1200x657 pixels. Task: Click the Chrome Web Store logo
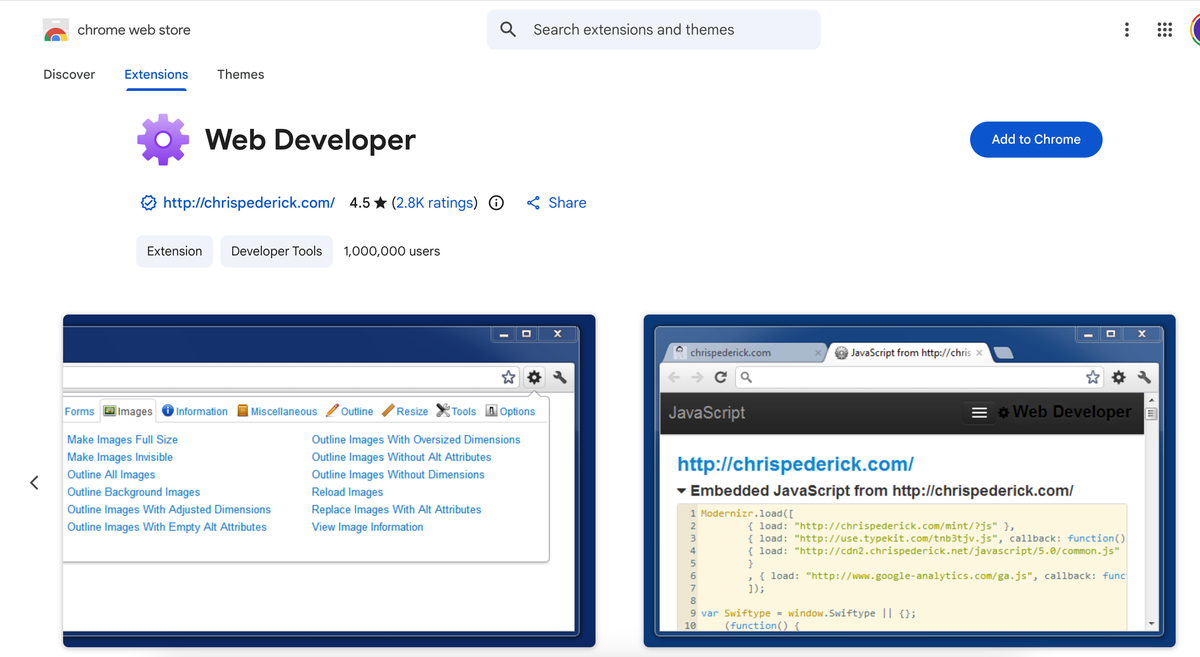coord(55,29)
